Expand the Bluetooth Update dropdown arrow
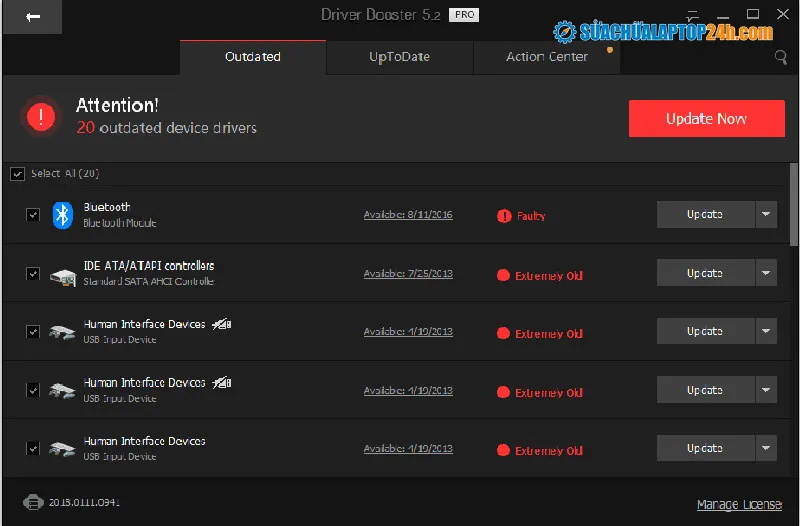The height and width of the screenshot is (526, 800). coord(766,214)
